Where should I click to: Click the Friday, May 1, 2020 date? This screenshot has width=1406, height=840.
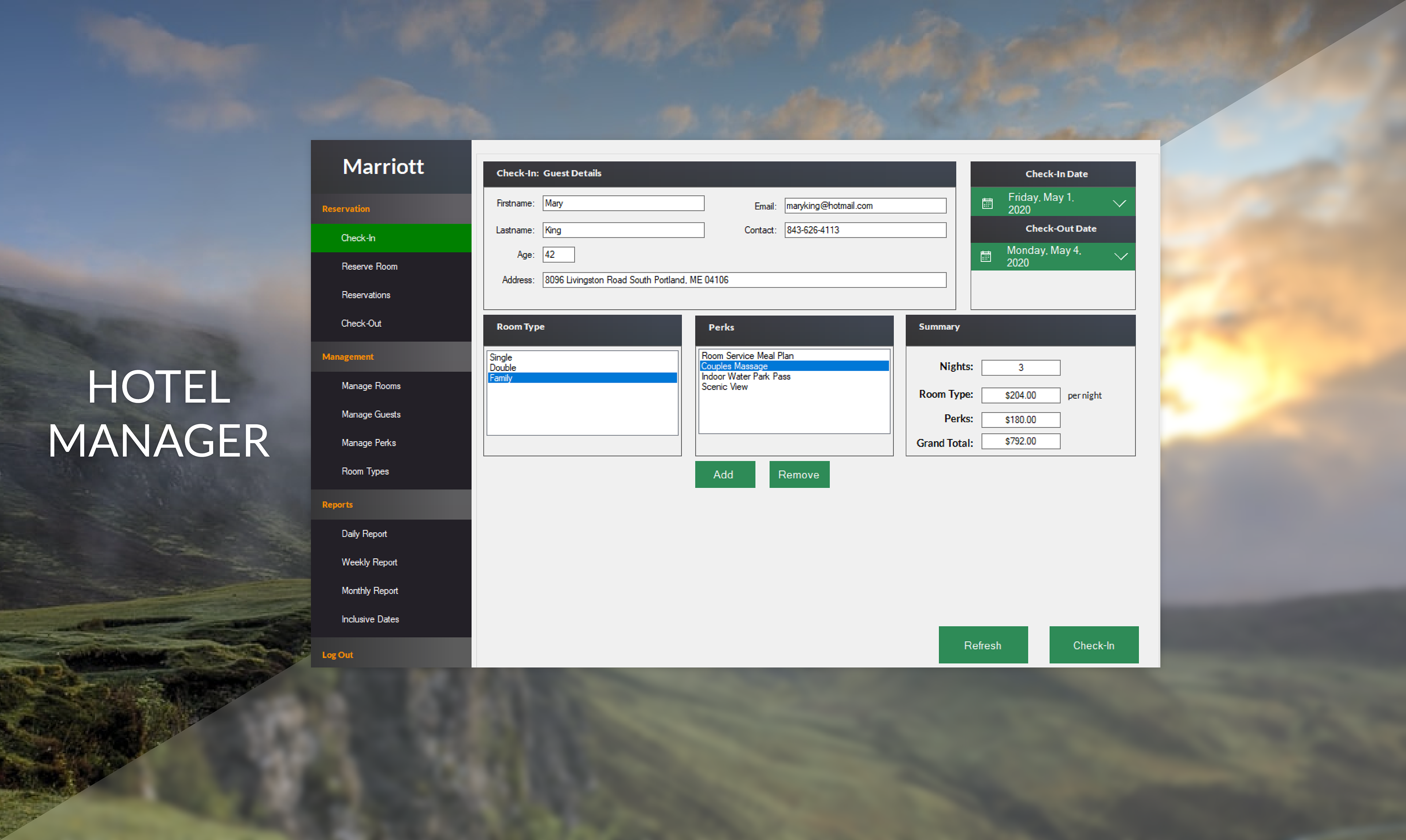pyautogui.click(x=1041, y=203)
